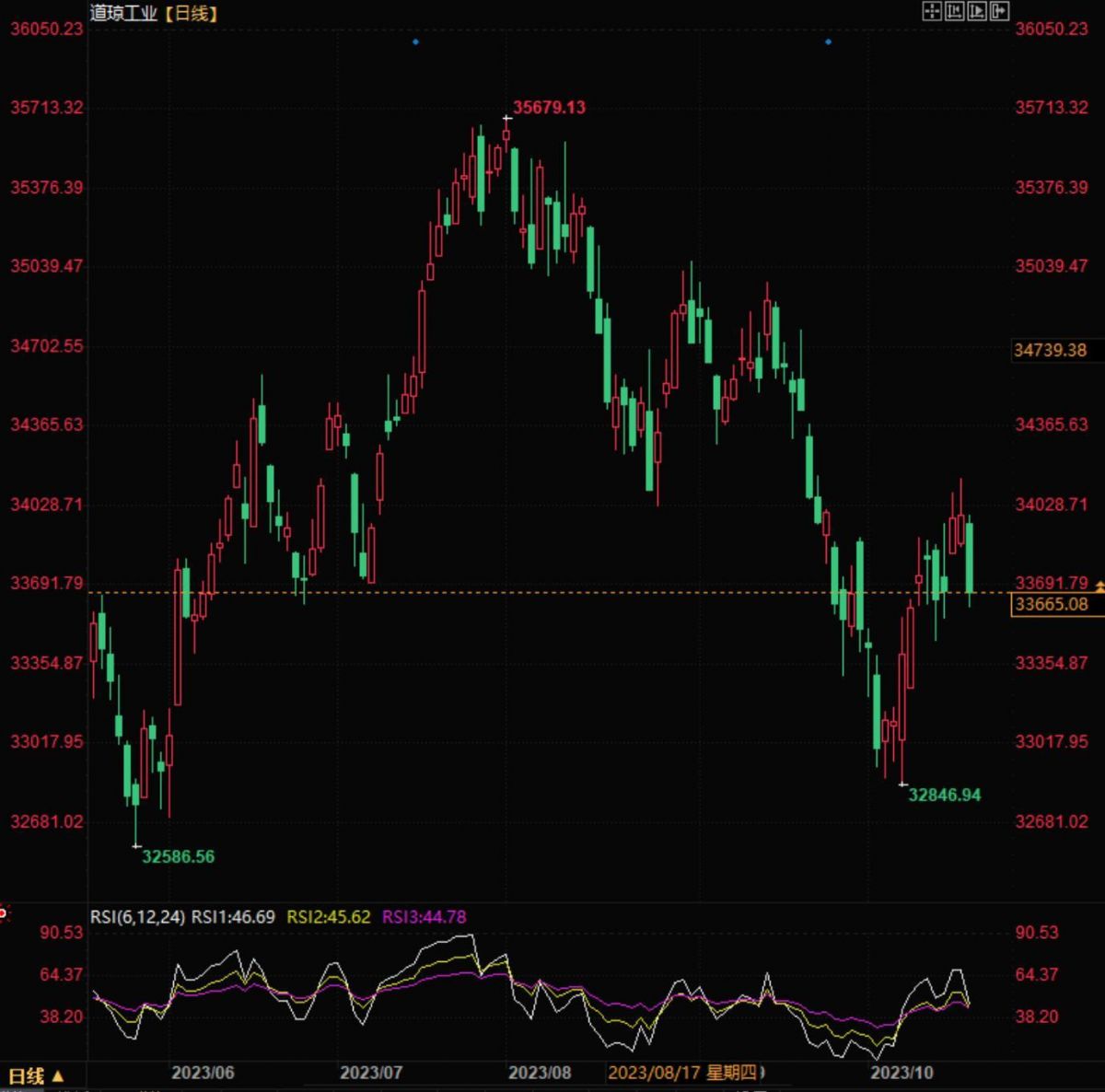Click the 2023/07 date on time axis
Viewport: 1105px width, 1092px height.
(371, 1074)
